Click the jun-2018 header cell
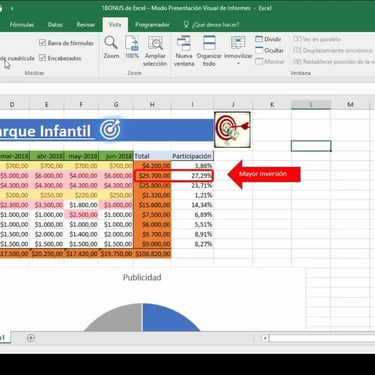Screen dimensions: 375x375 pyautogui.click(x=116, y=156)
